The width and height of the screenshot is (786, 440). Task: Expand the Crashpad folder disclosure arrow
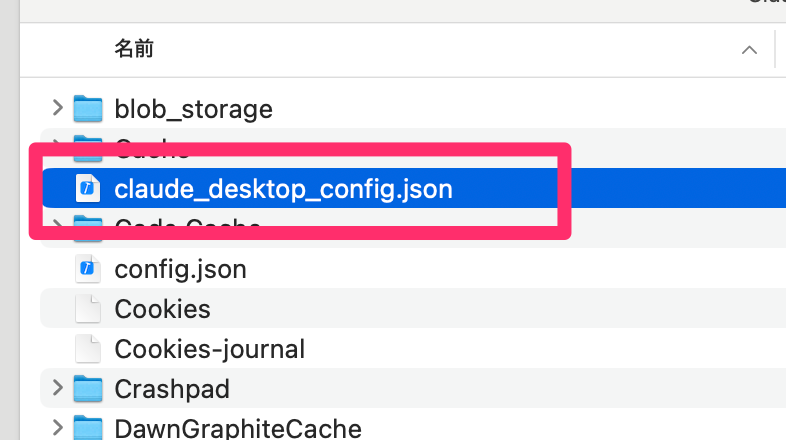pyautogui.click(x=58, y=388)
